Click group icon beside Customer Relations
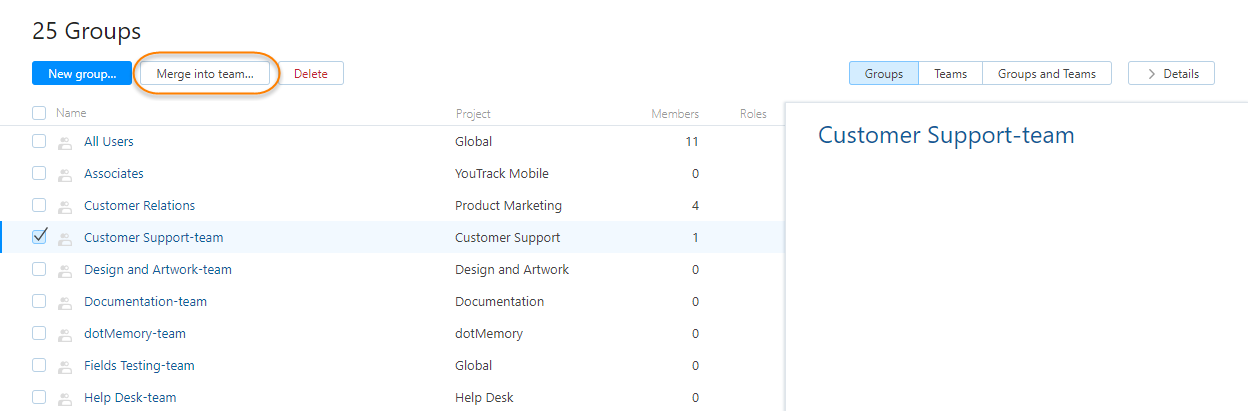Image resolution: width=1248 pixels, height=411 pixels. coord(65,206)
